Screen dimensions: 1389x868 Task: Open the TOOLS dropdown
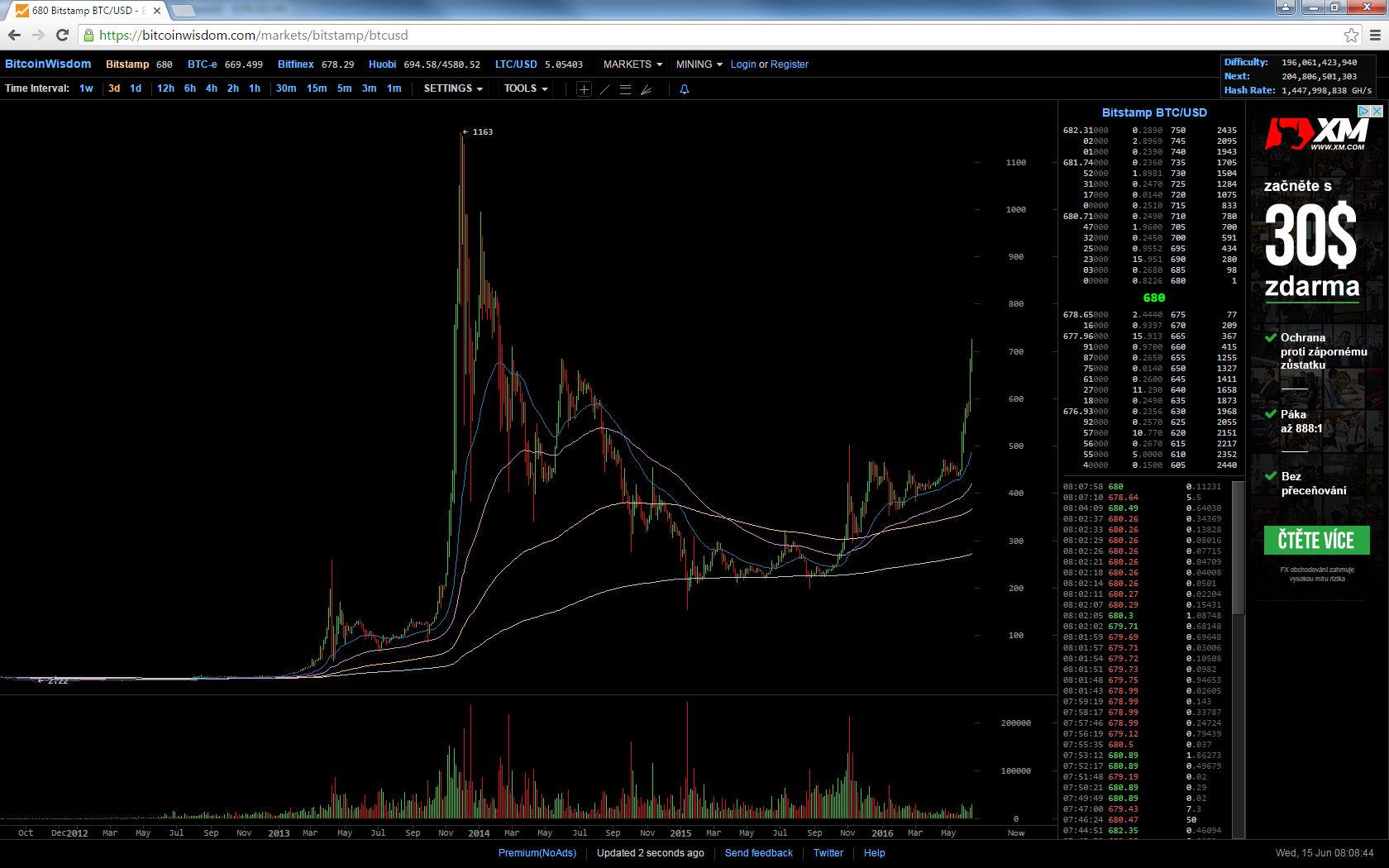click(x=526, y=88)
